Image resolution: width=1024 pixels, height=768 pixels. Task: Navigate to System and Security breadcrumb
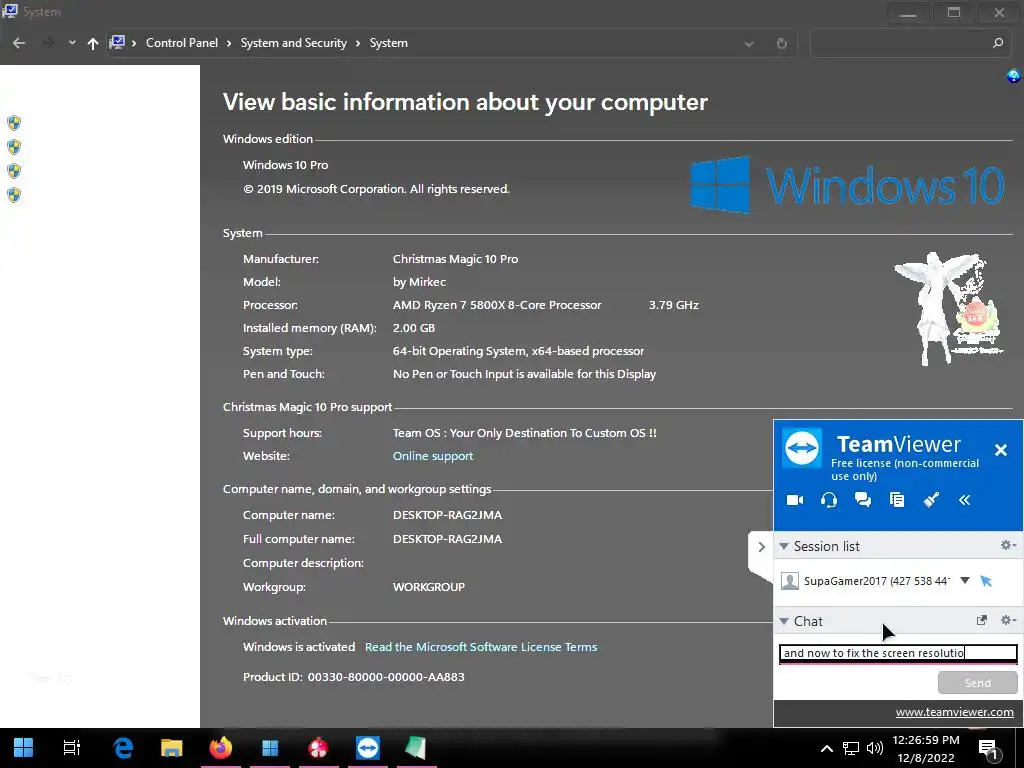293,43
